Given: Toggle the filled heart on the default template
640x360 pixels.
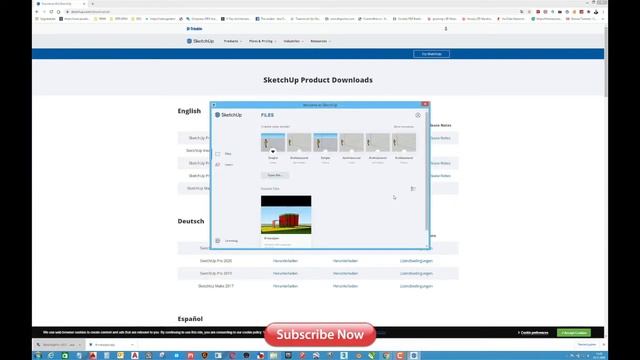Looking at the screenshot, I should pos(273,151).
